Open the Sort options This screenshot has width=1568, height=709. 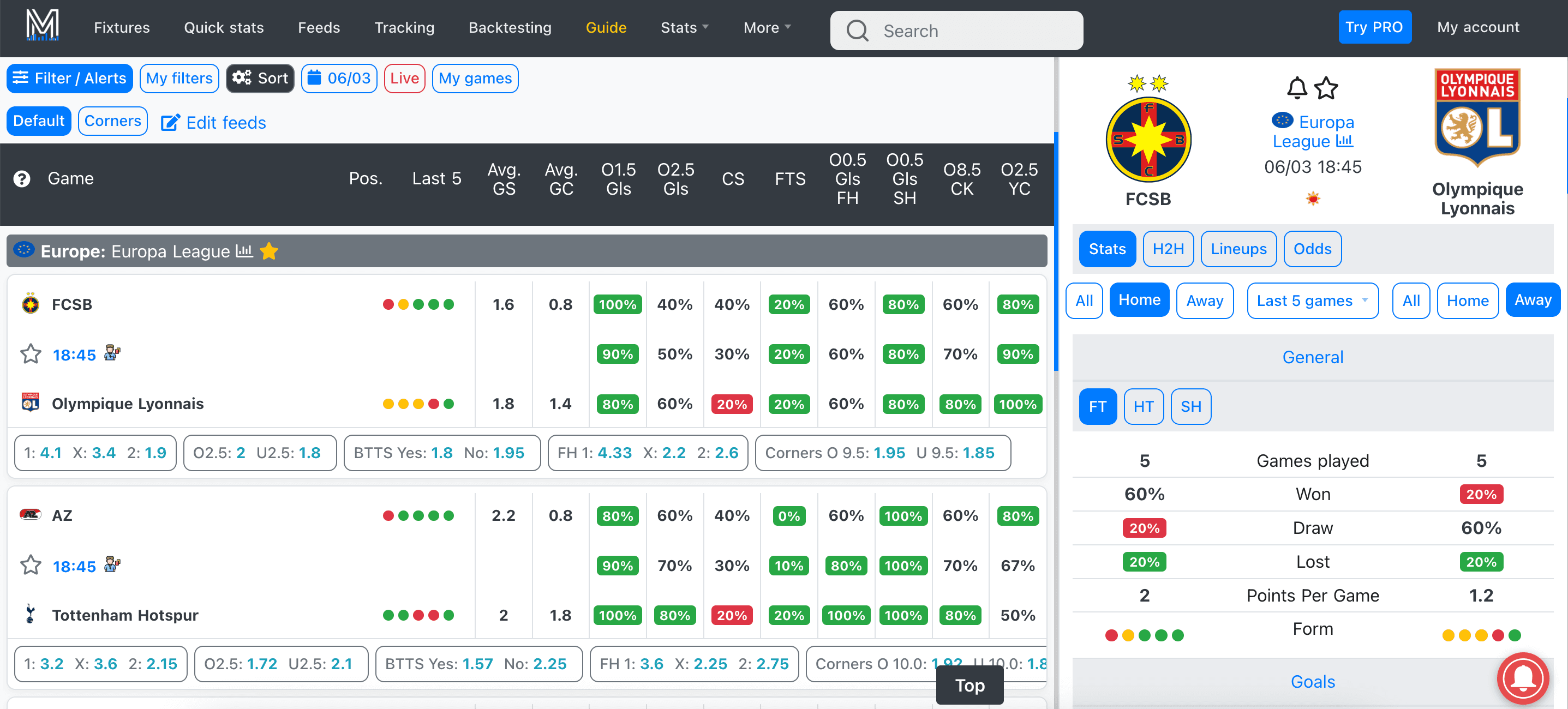[x=260, y=79]
